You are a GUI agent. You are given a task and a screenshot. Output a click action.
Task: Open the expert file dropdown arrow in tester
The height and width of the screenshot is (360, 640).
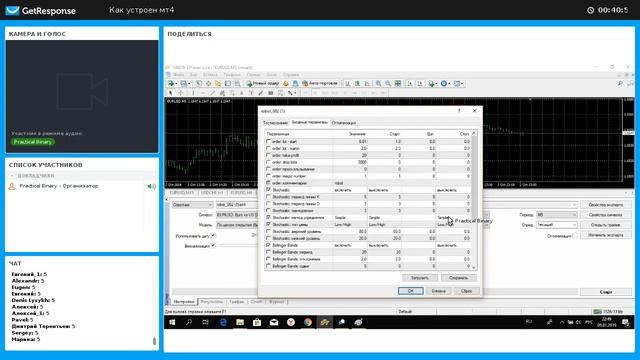pos(574,204)
